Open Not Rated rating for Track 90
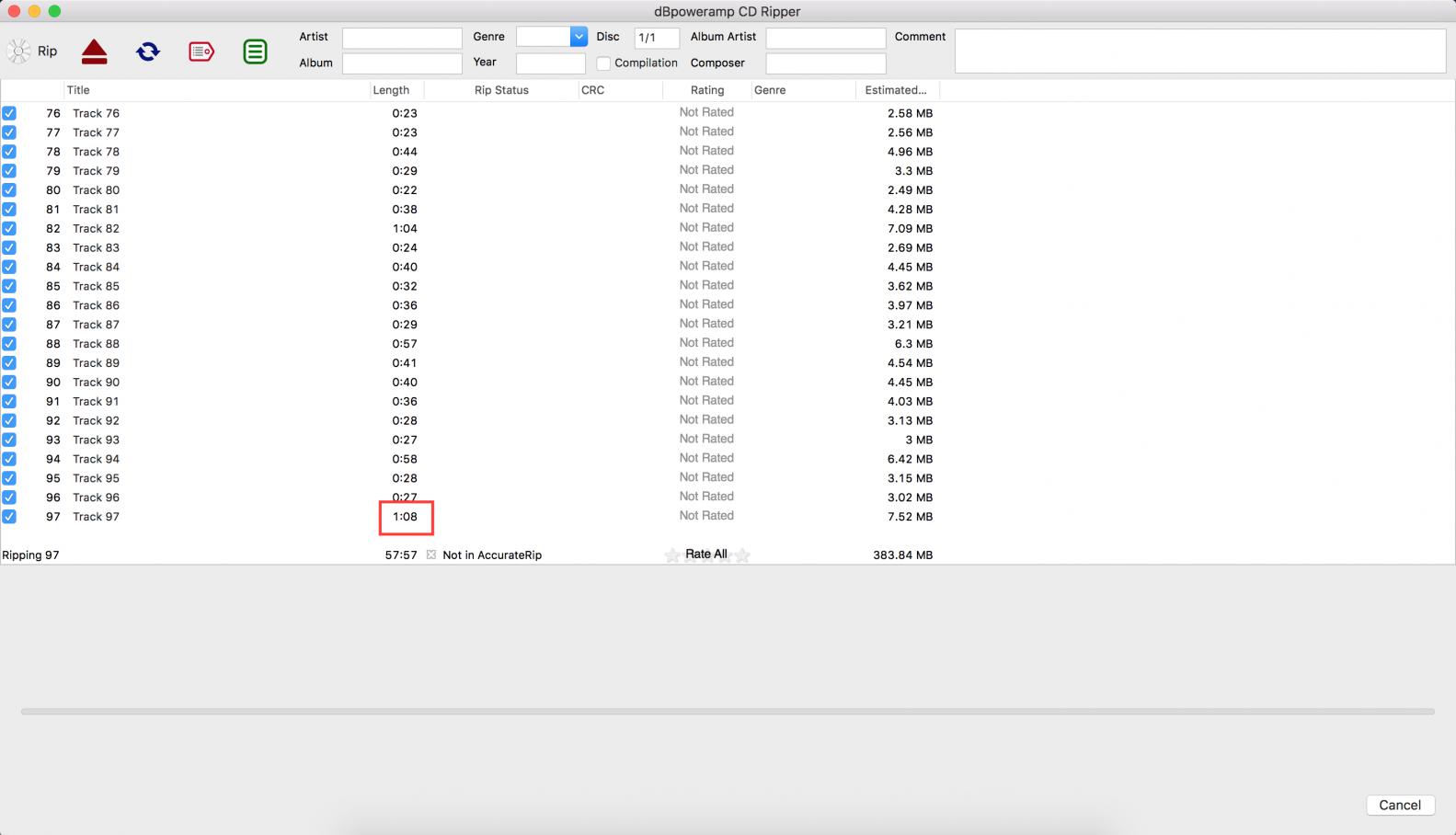The width and height of the screenshot is (1456, 835). tap(706, 382)
